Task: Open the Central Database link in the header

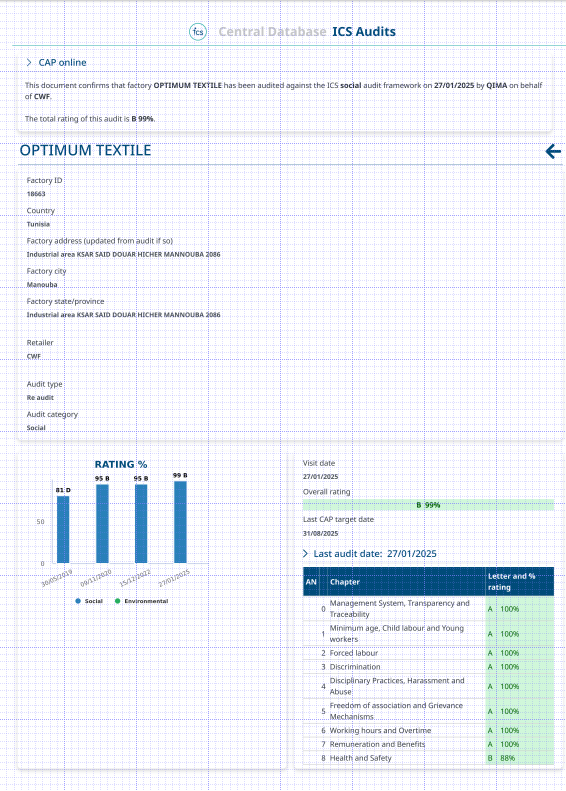Action: (x=272, y=32)
